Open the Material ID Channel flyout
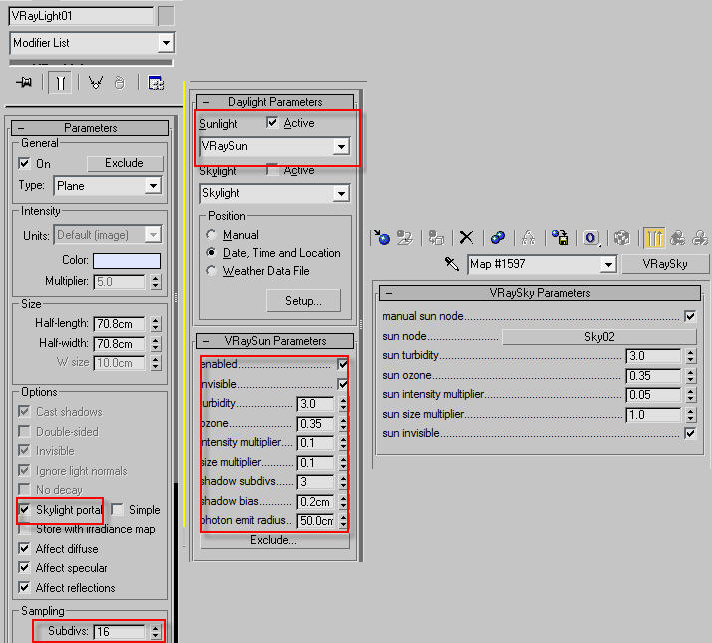Viewport: 712px width, 643px height. tap(591, 237)
